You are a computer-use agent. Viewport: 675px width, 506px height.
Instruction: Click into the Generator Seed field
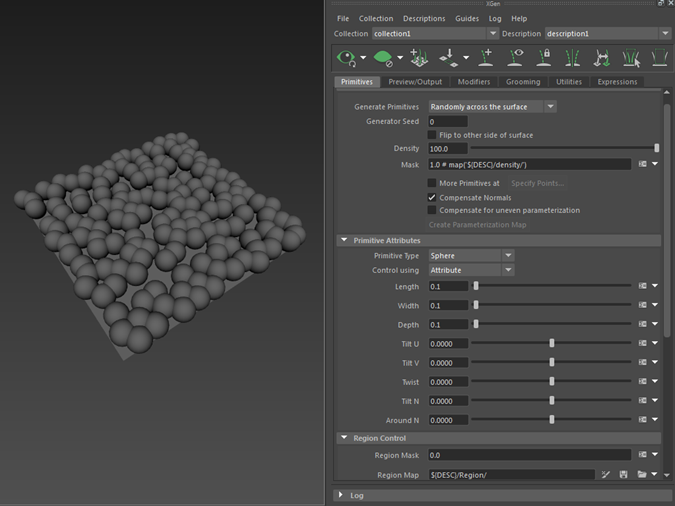(447, 121)
